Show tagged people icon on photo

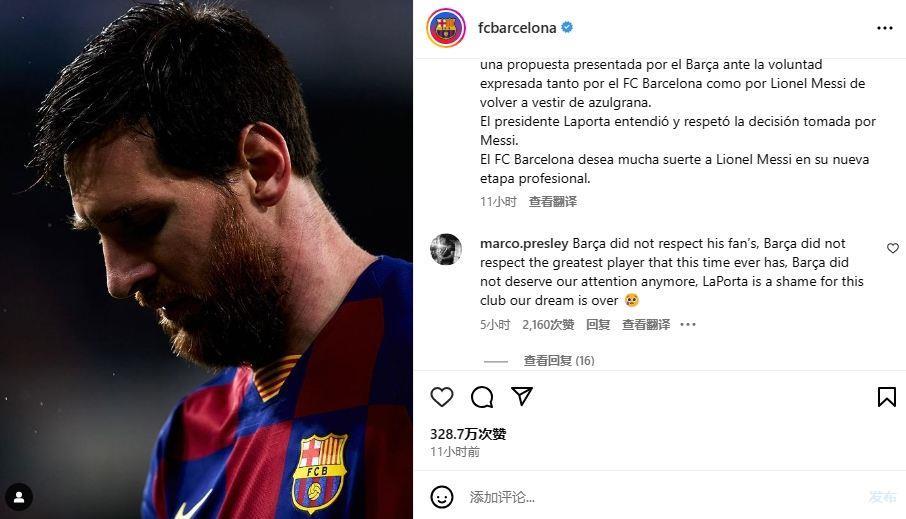19,497
